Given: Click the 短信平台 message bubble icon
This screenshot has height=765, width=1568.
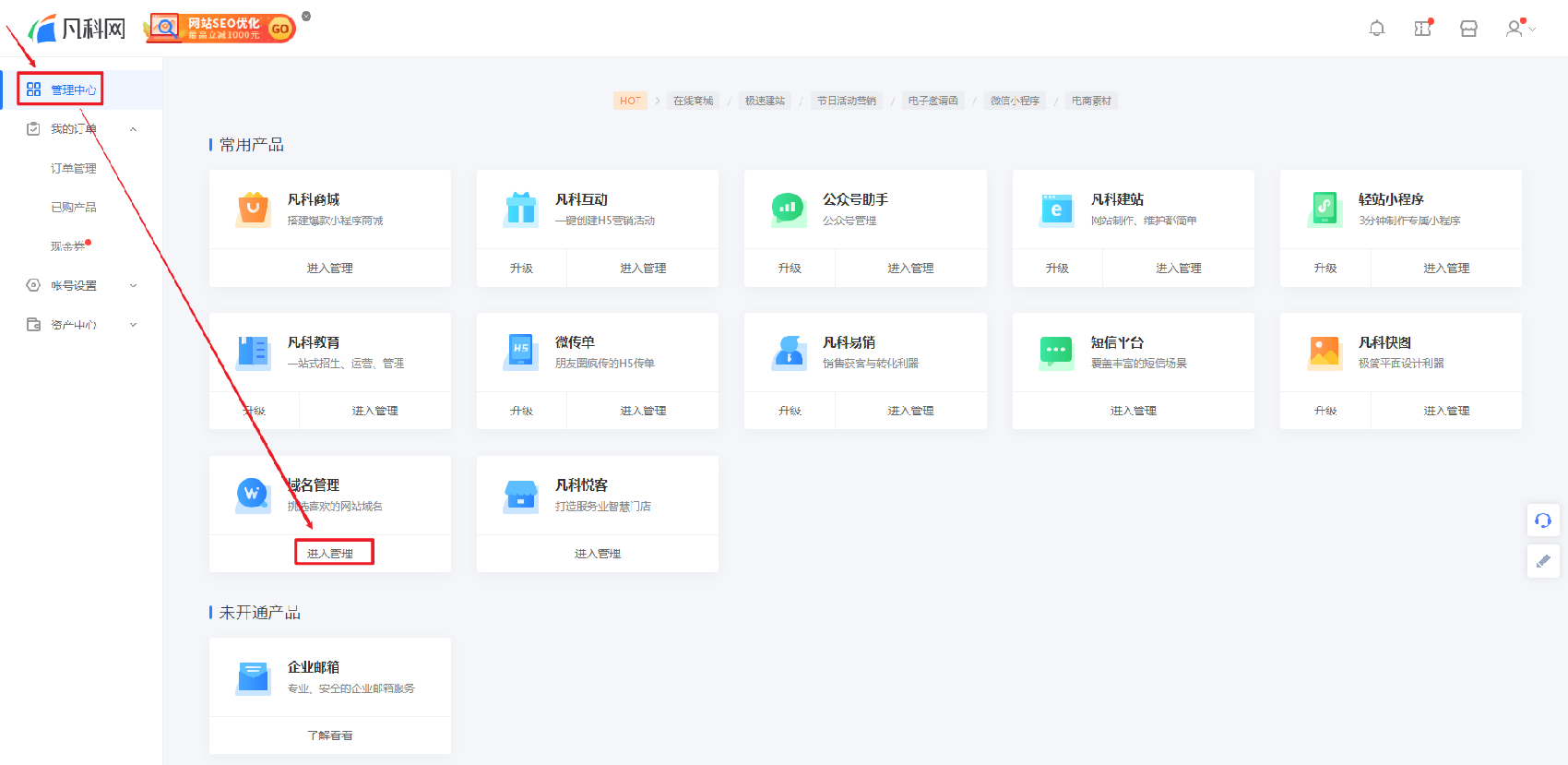Looking at the screenshot, I should 1056,352.
